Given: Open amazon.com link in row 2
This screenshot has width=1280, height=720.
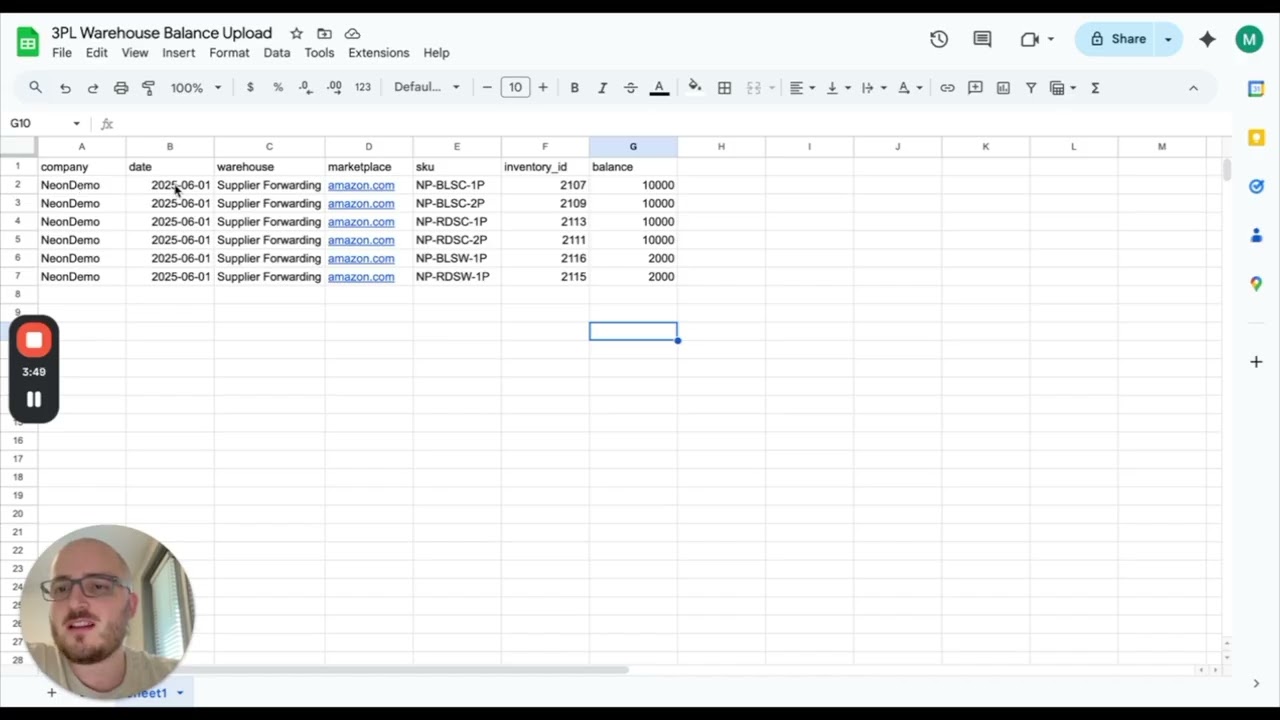Looking at the screenshot, I should (361, 185).
